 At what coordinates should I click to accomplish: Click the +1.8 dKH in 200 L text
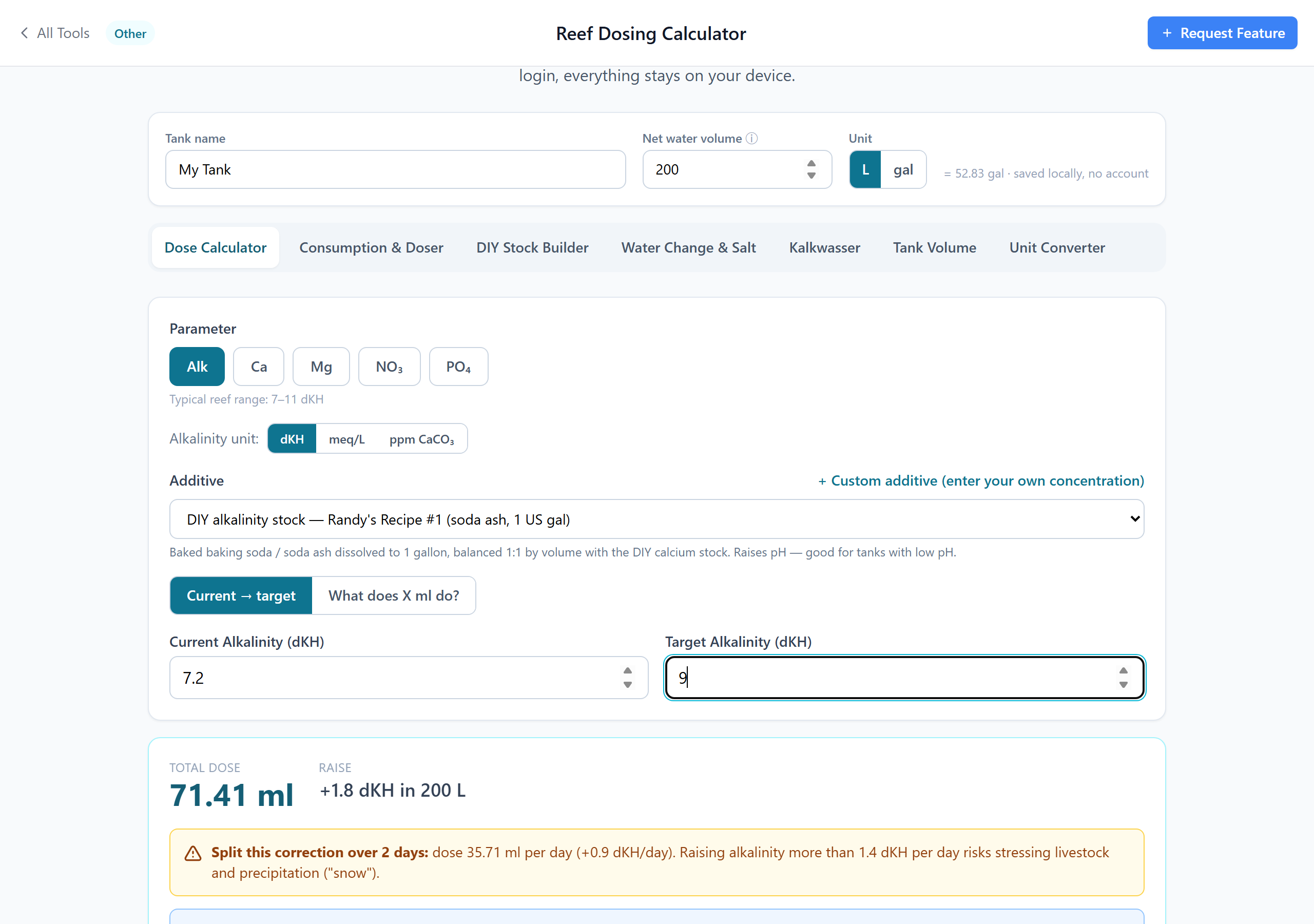click(393, 791)
